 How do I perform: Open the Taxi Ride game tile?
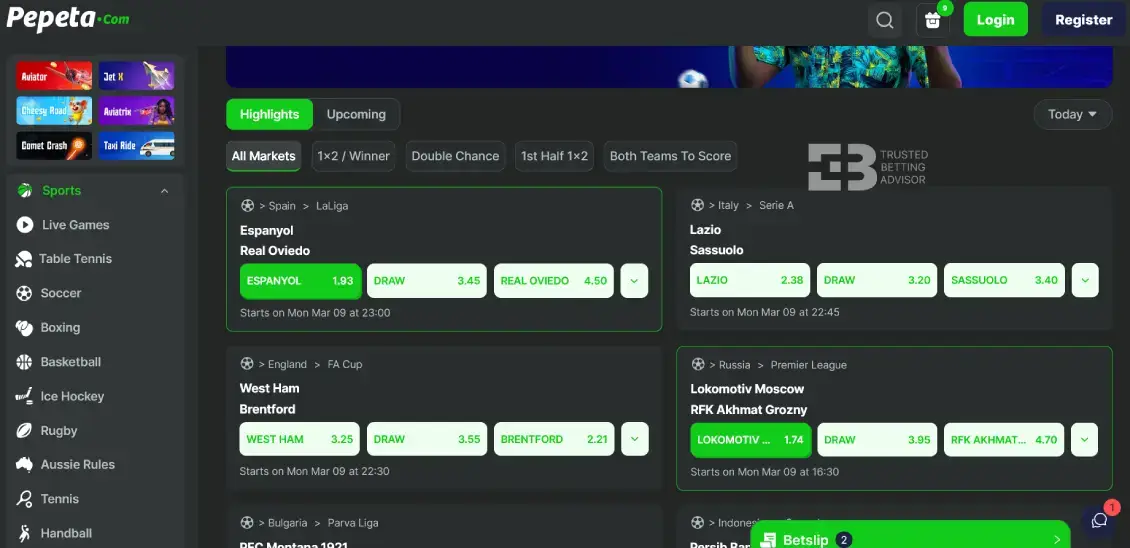click(x=136, y=146)
